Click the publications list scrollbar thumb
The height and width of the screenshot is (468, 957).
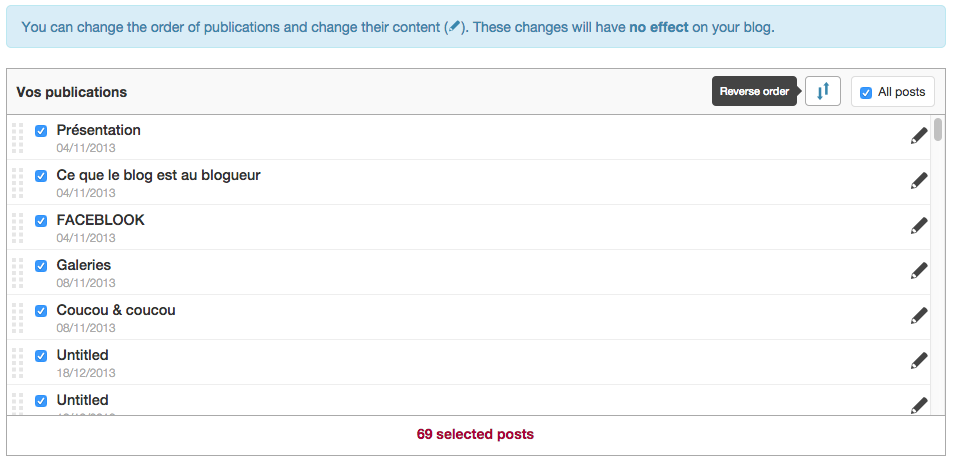point(938,130)
